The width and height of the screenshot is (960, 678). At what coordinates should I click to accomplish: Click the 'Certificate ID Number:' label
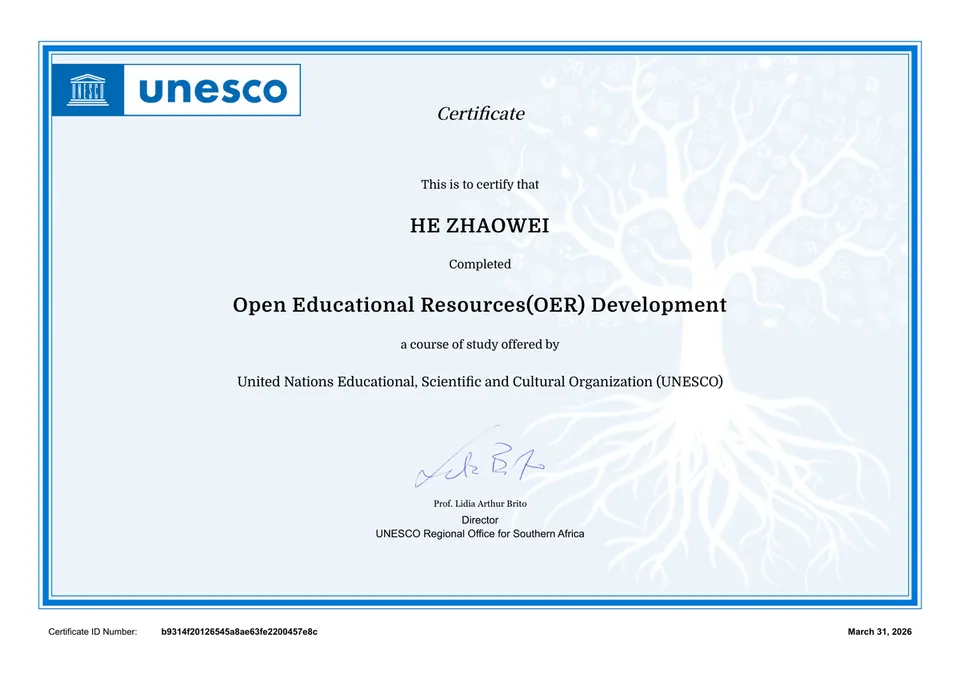pyautogui.click(x=92, y=631)
